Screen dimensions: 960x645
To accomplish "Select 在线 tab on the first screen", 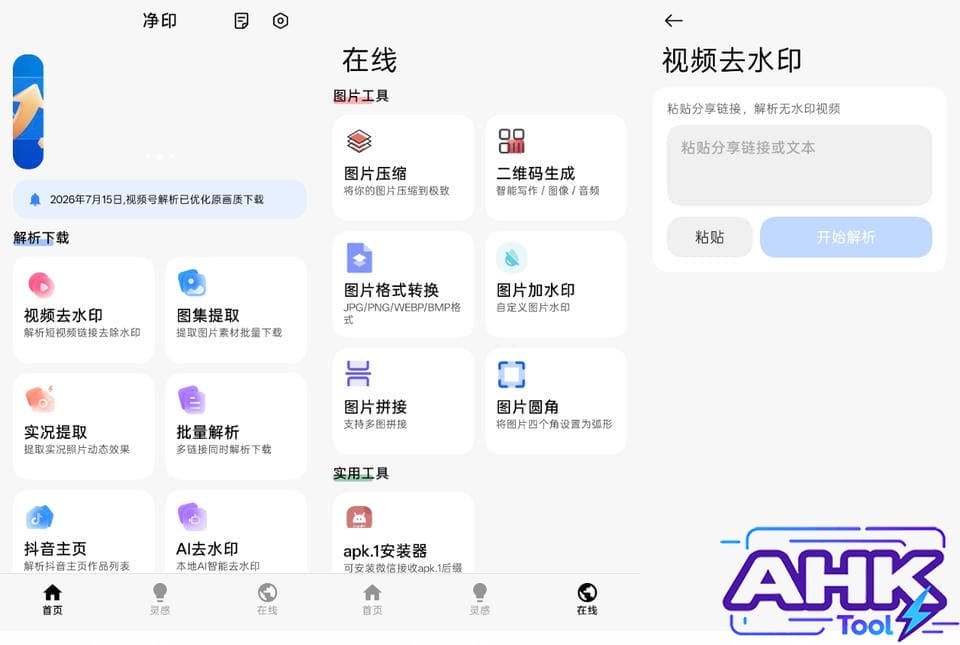I will coord(267,599).
